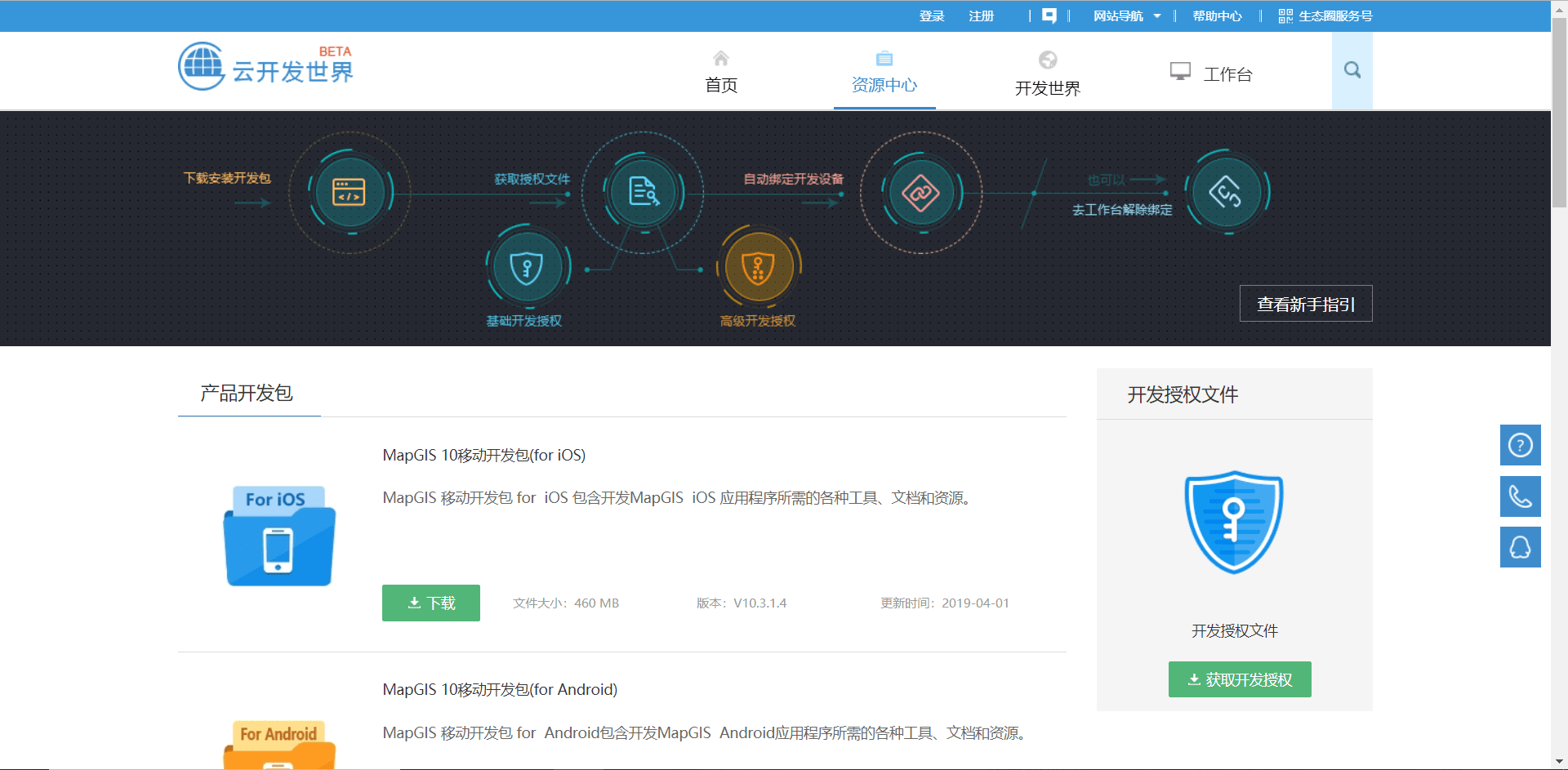Viewport: 1568px width, 770px height.
Task: Click the page vertical scrollbar thumb
Action: [1559, 113]
